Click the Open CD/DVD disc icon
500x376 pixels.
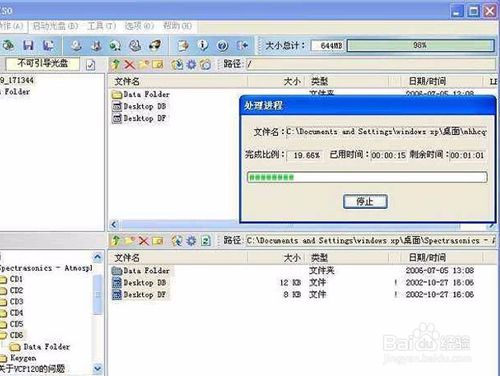(x=76, y=45)
